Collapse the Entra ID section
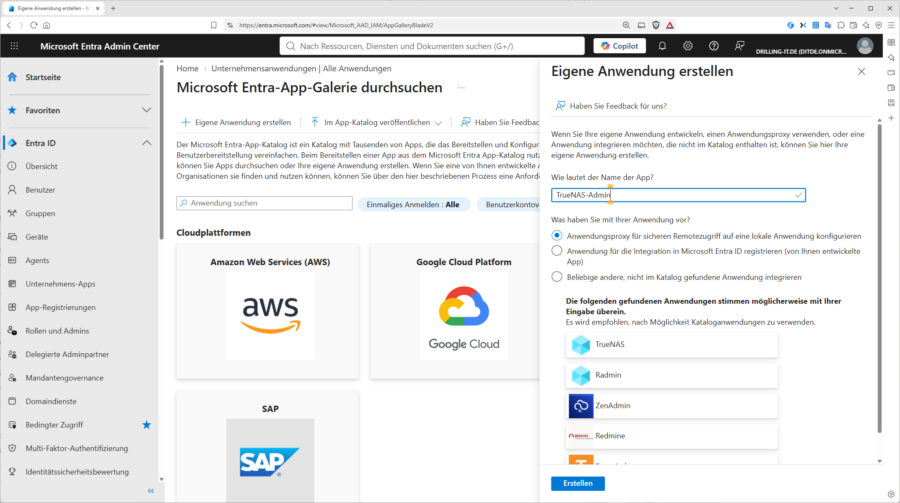 [146, 143]
